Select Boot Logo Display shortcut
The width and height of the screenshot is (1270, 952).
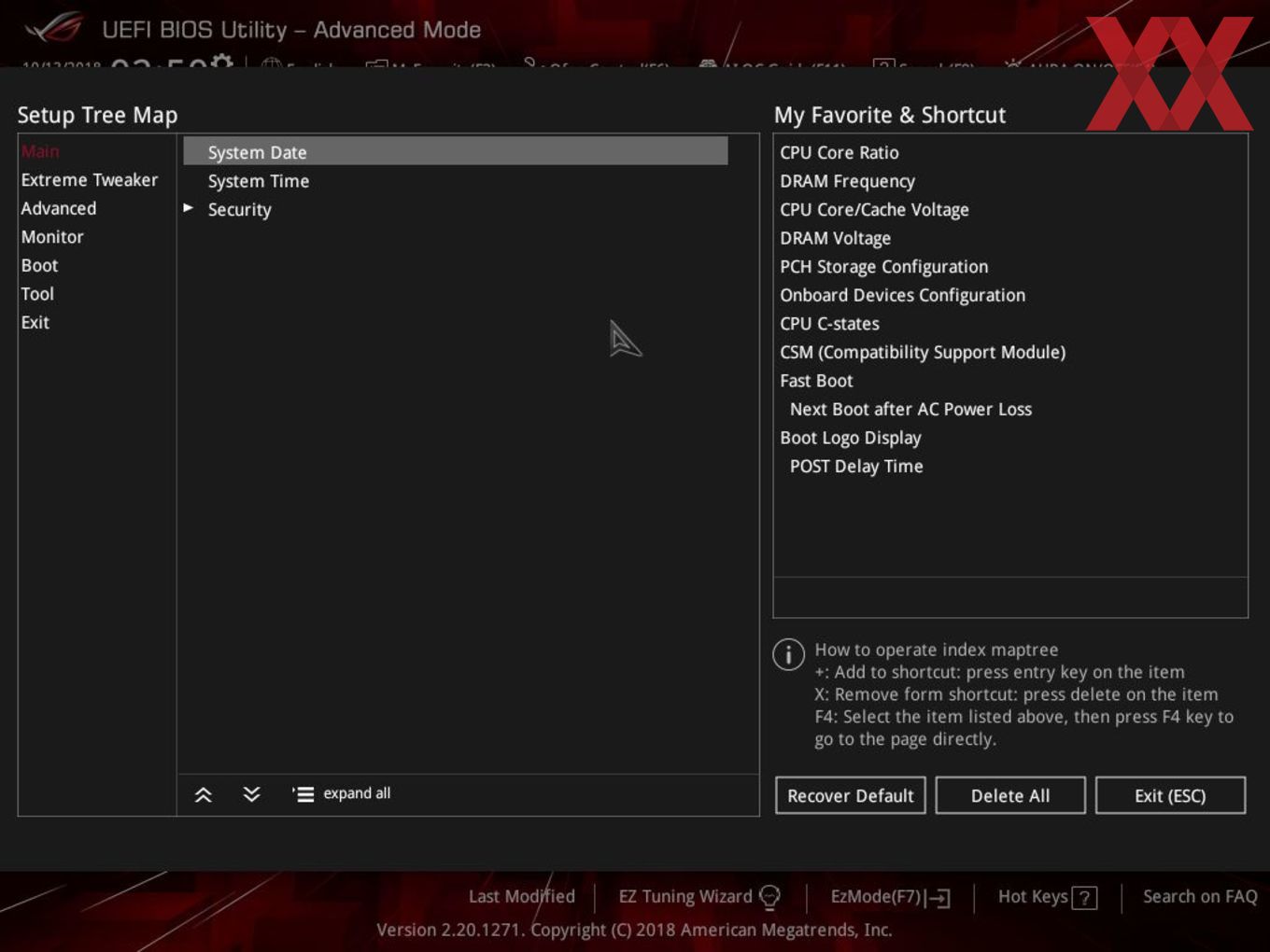pos(850,438)
